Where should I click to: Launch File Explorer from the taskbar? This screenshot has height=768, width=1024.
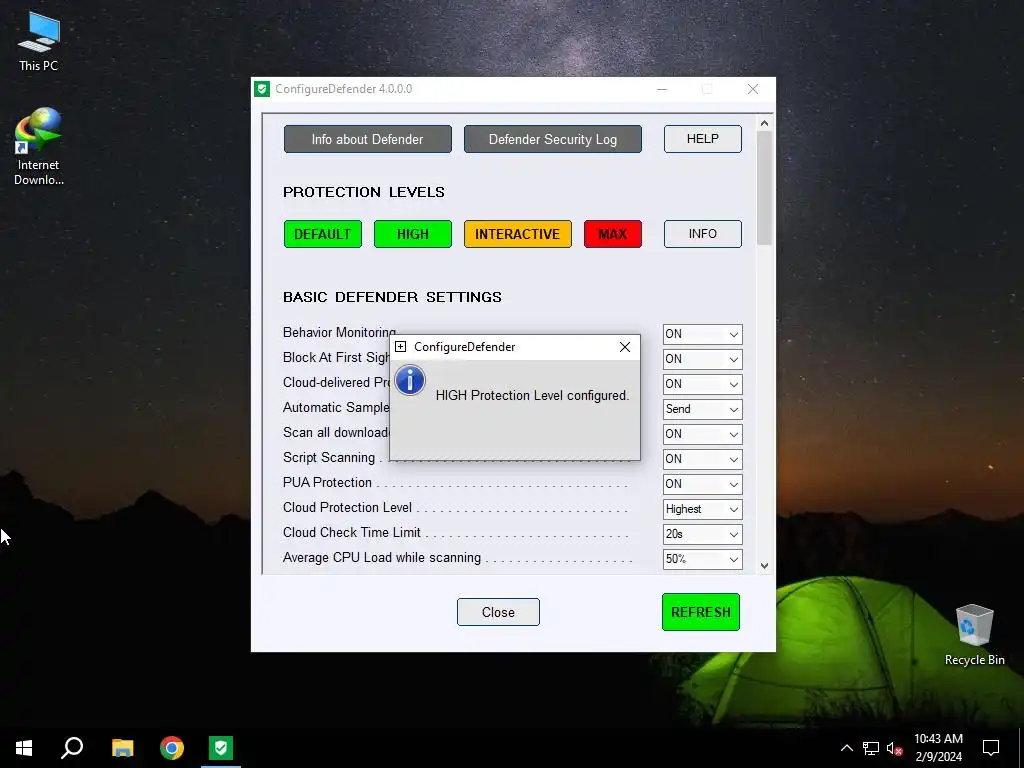tap(122, 748)
